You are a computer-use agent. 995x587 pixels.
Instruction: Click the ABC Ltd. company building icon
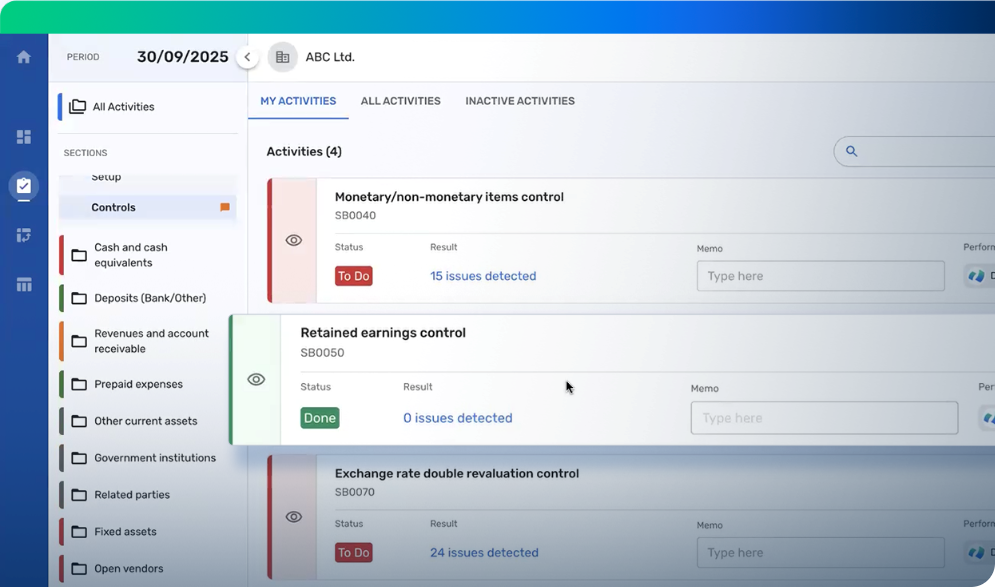pos(282,57)
